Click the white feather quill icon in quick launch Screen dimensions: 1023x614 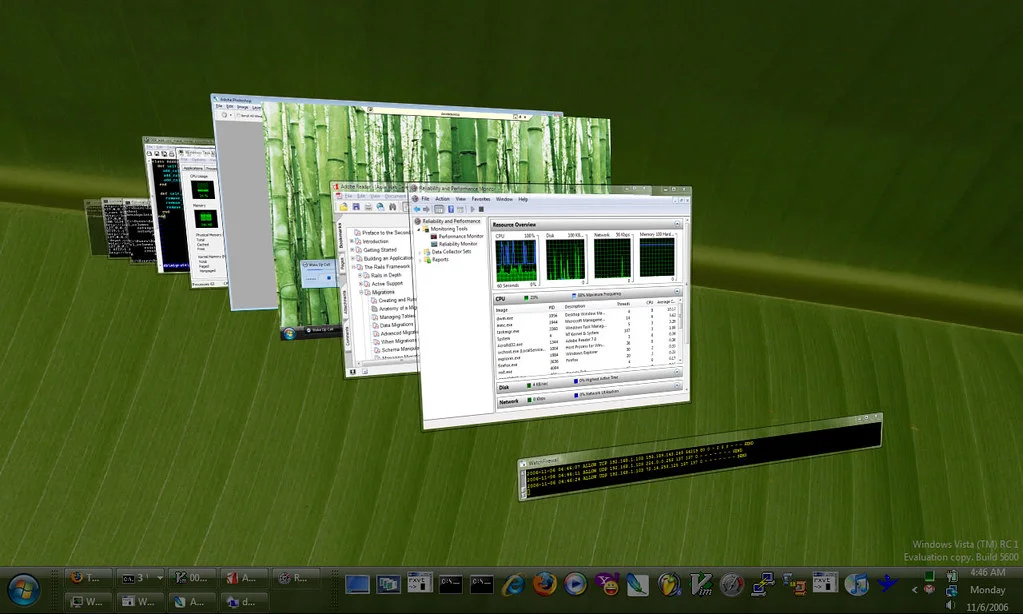coord(637,584)
